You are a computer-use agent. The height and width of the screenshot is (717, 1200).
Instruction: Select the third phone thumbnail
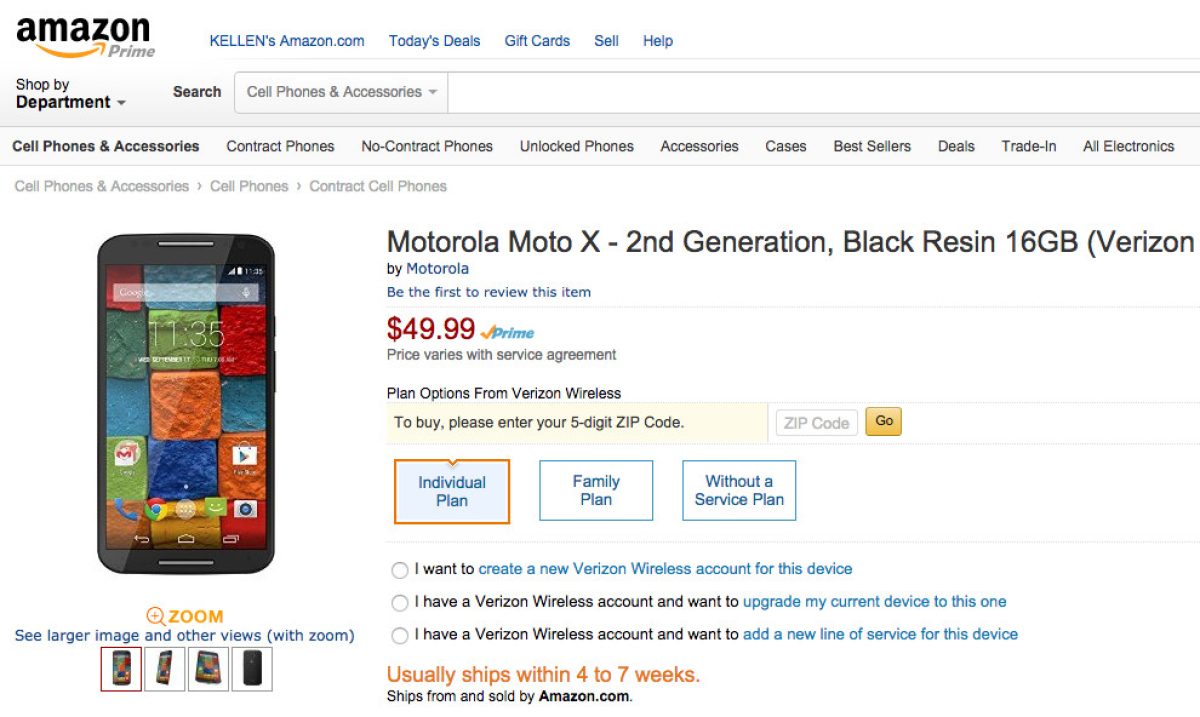pos(208,669)
